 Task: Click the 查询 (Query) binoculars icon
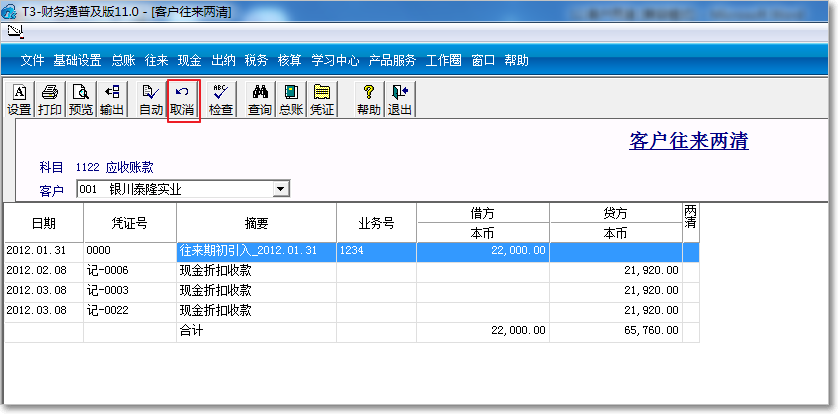click(x=260, y=100)
